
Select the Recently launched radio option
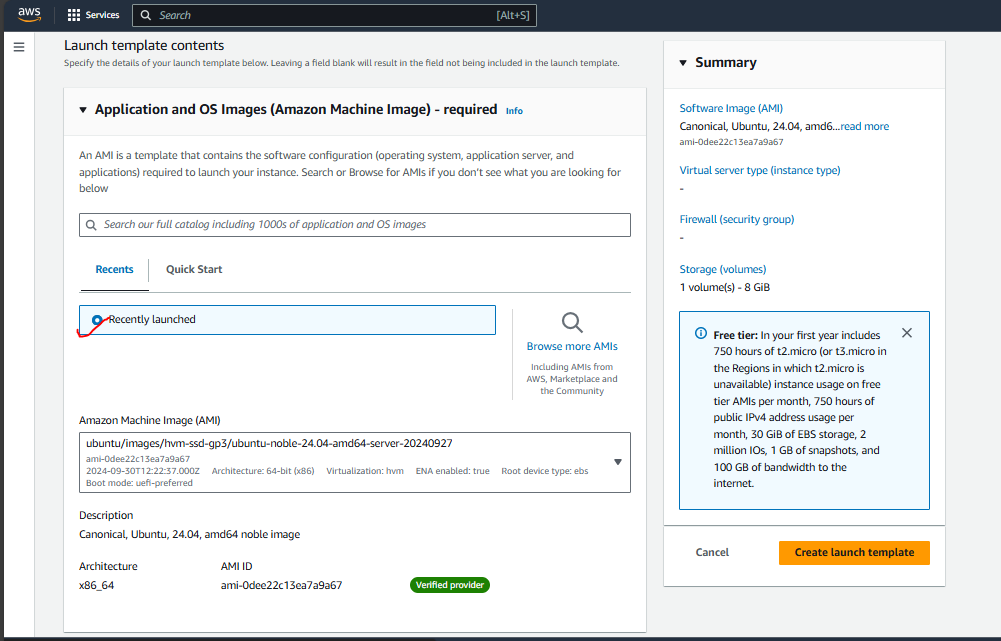point(97,320)
